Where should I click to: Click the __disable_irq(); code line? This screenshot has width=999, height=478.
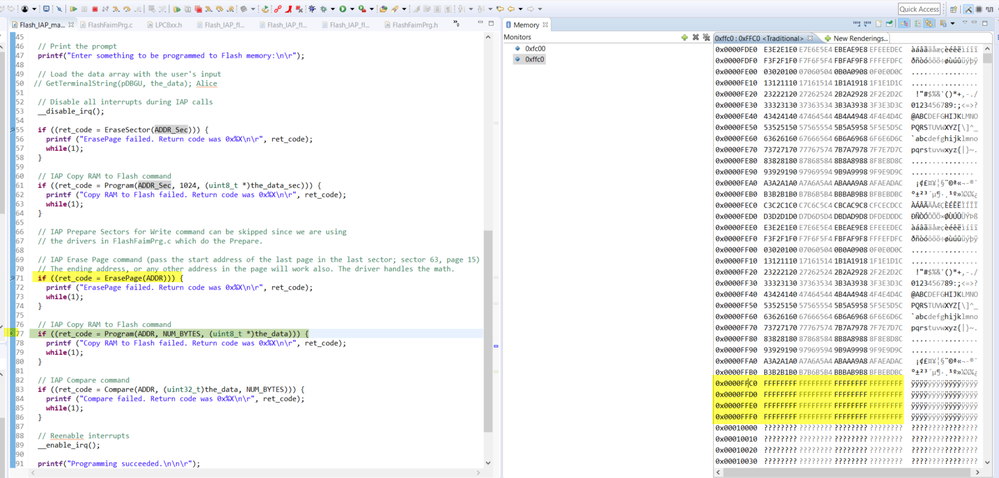70,111
